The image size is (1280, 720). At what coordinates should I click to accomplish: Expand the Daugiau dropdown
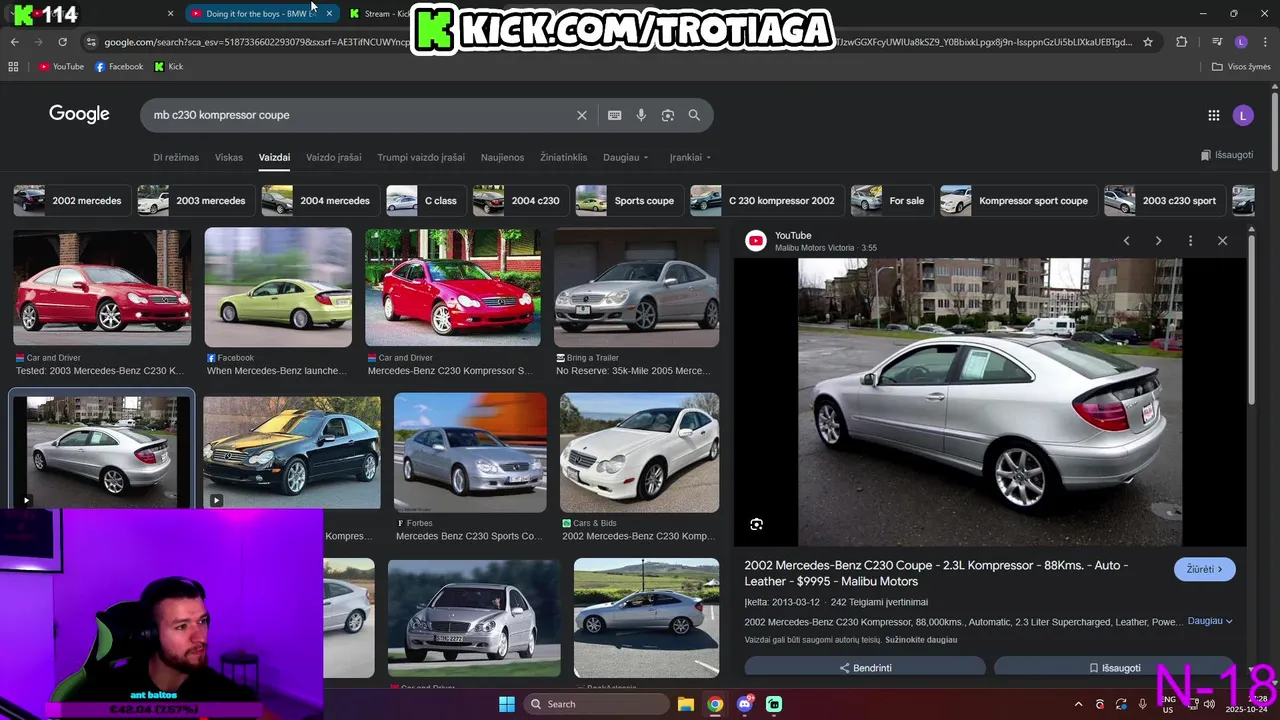(625, 157)
